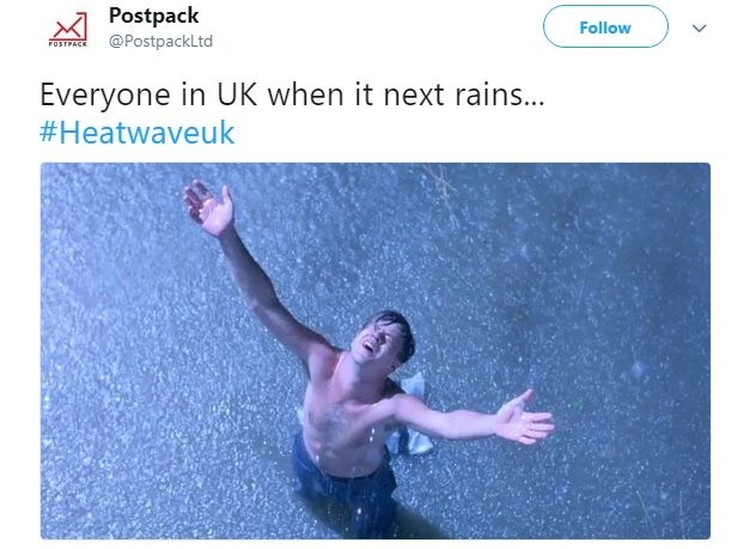The image size is (750, 549).
Task: Click the word "UK" in the tweet text
Action: point(237,94)
